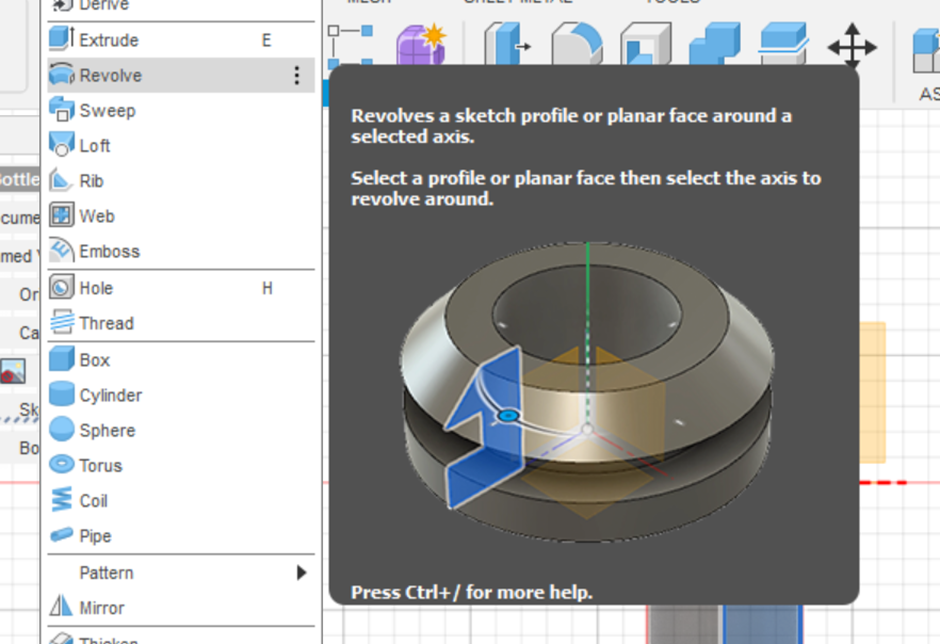Screen dimensions: 940x644
Task: Click the Offset Face toolbar icon
Action: tap(783, 43)
